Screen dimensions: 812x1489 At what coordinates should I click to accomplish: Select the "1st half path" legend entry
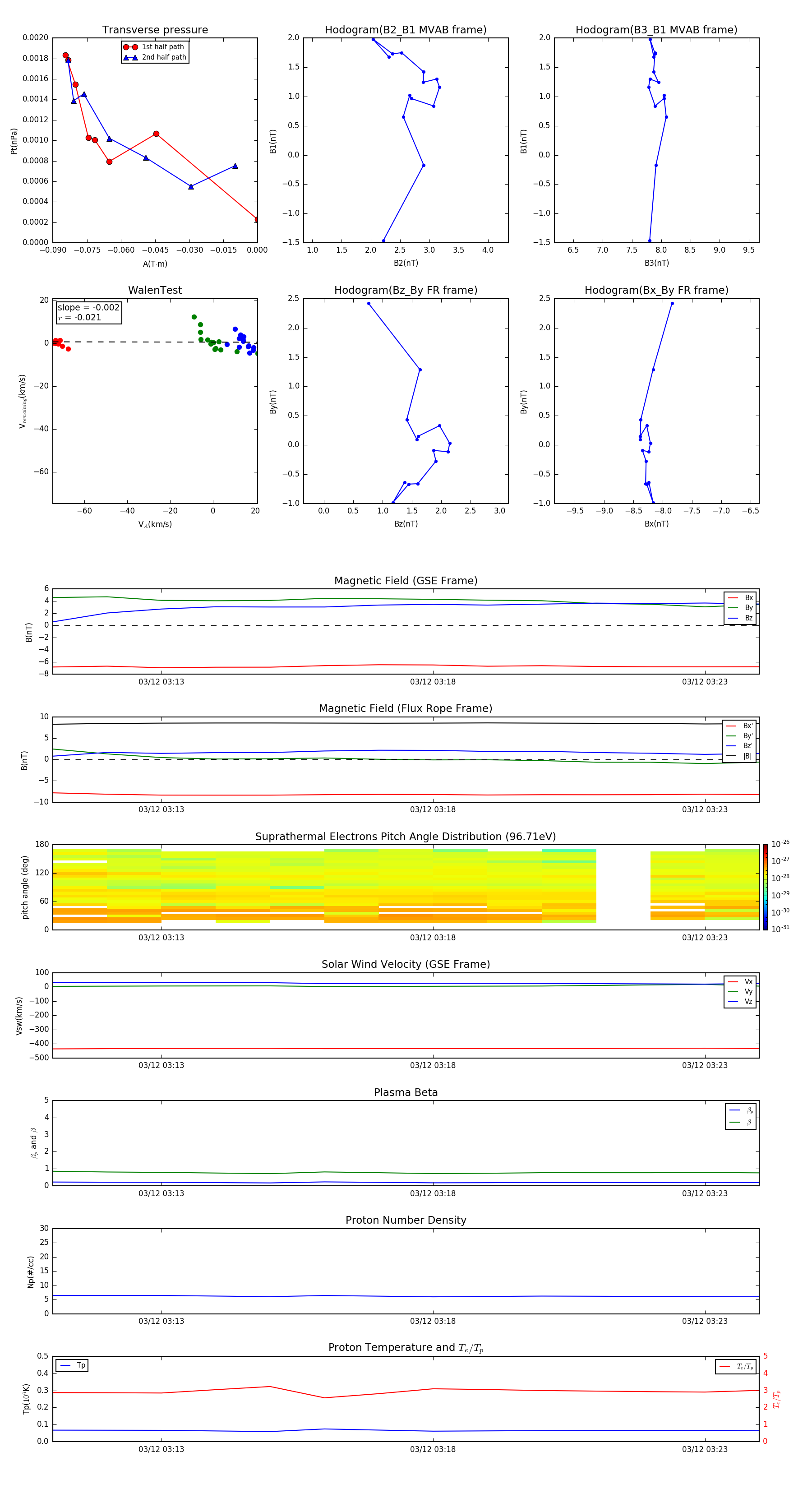154,47
